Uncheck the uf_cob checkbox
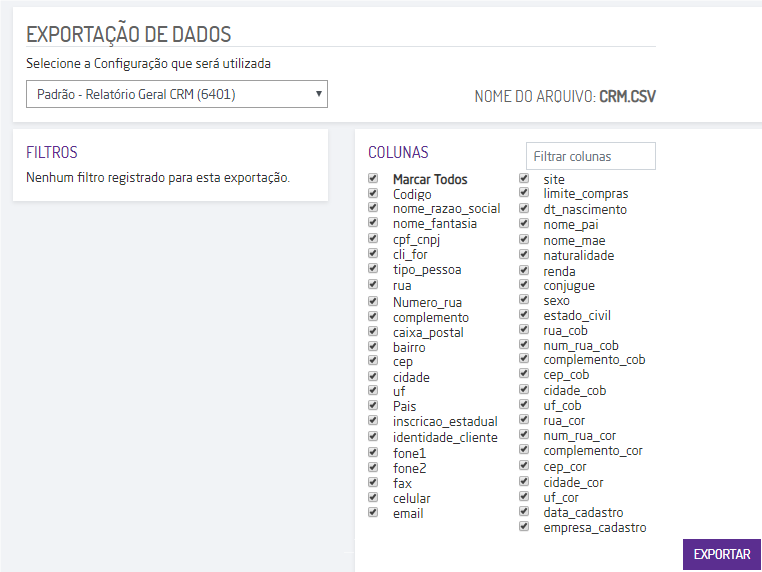762x572 pixels. (524, 405)
